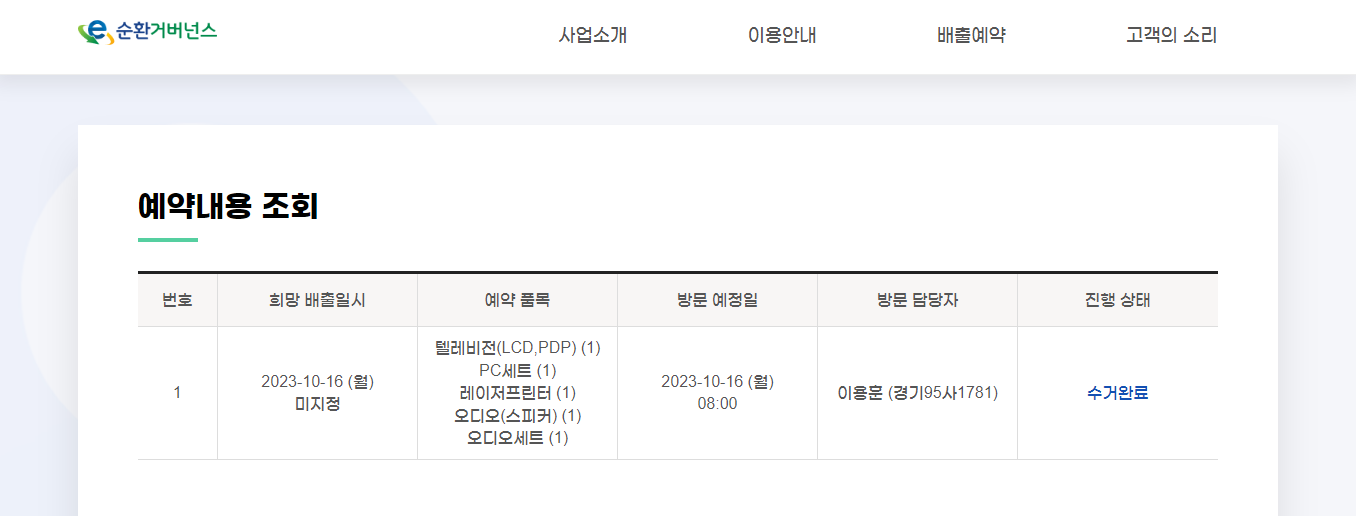Viewport: 1356px width, 516px height.
Task: Click the 텔레비전(LCD,PDP) item entry
Action: click(x=517, y=348)
